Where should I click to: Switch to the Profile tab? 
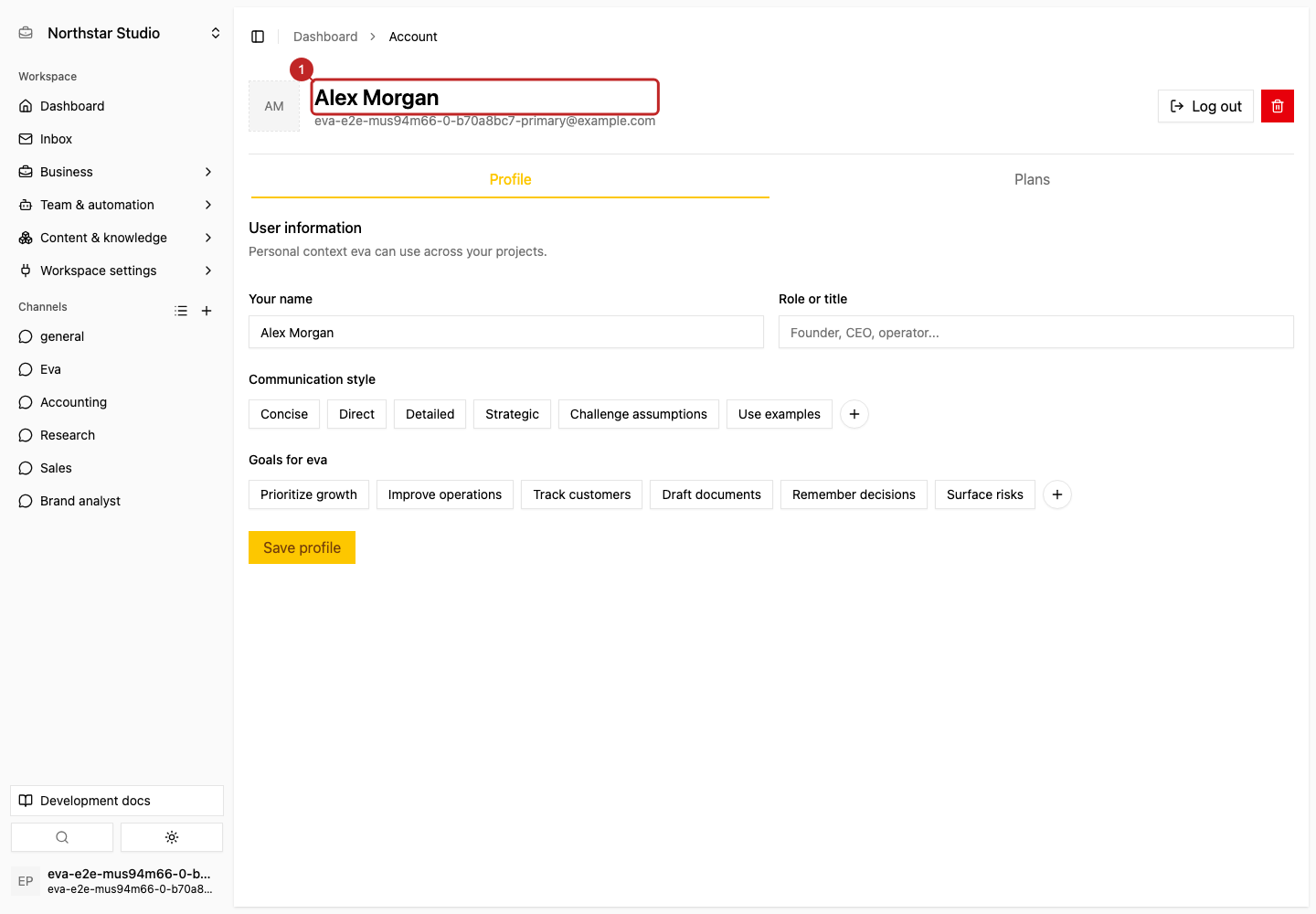(x=510, y=179)
